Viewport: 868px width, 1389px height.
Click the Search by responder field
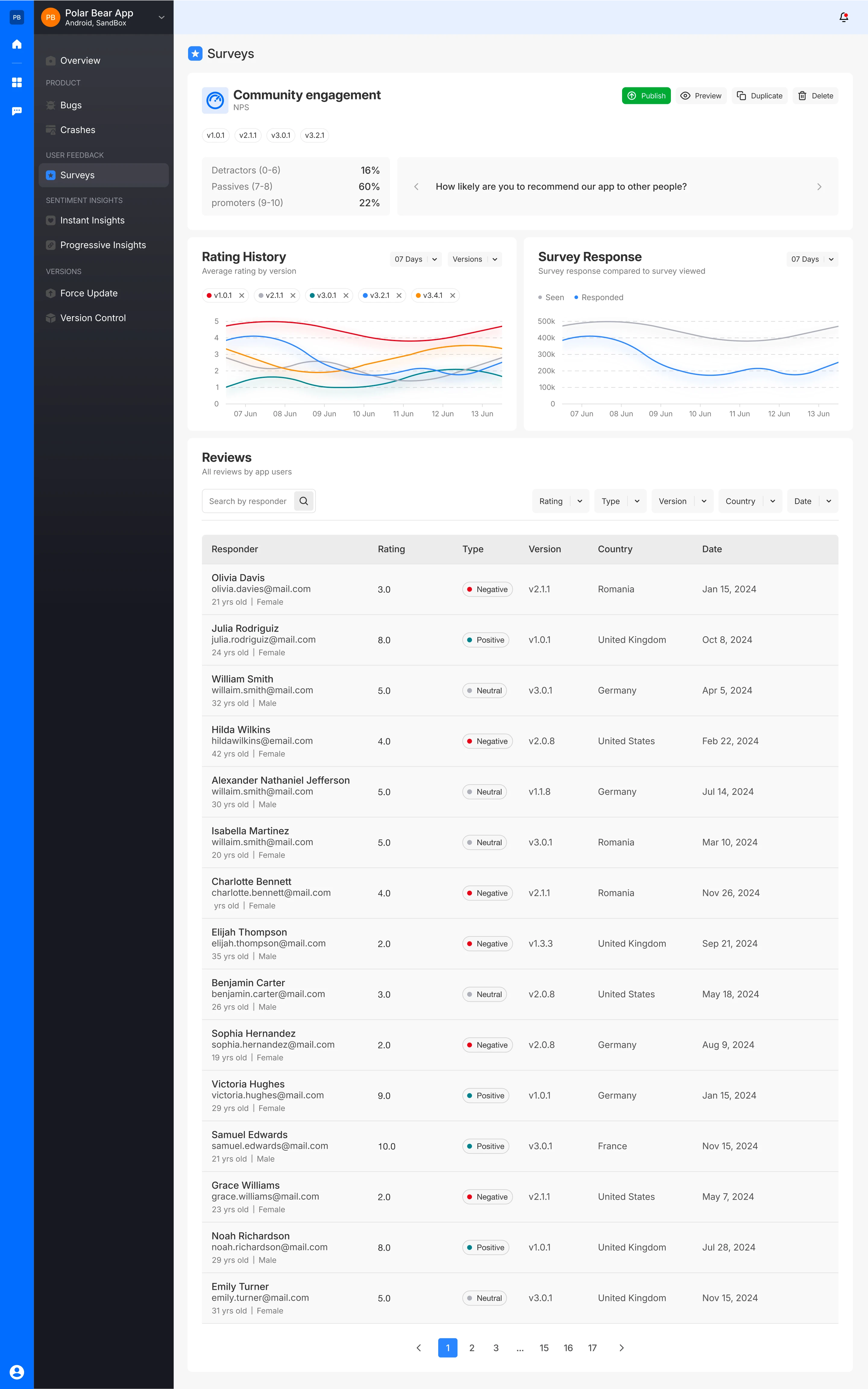pyautogui.click(x=248, y=501)
